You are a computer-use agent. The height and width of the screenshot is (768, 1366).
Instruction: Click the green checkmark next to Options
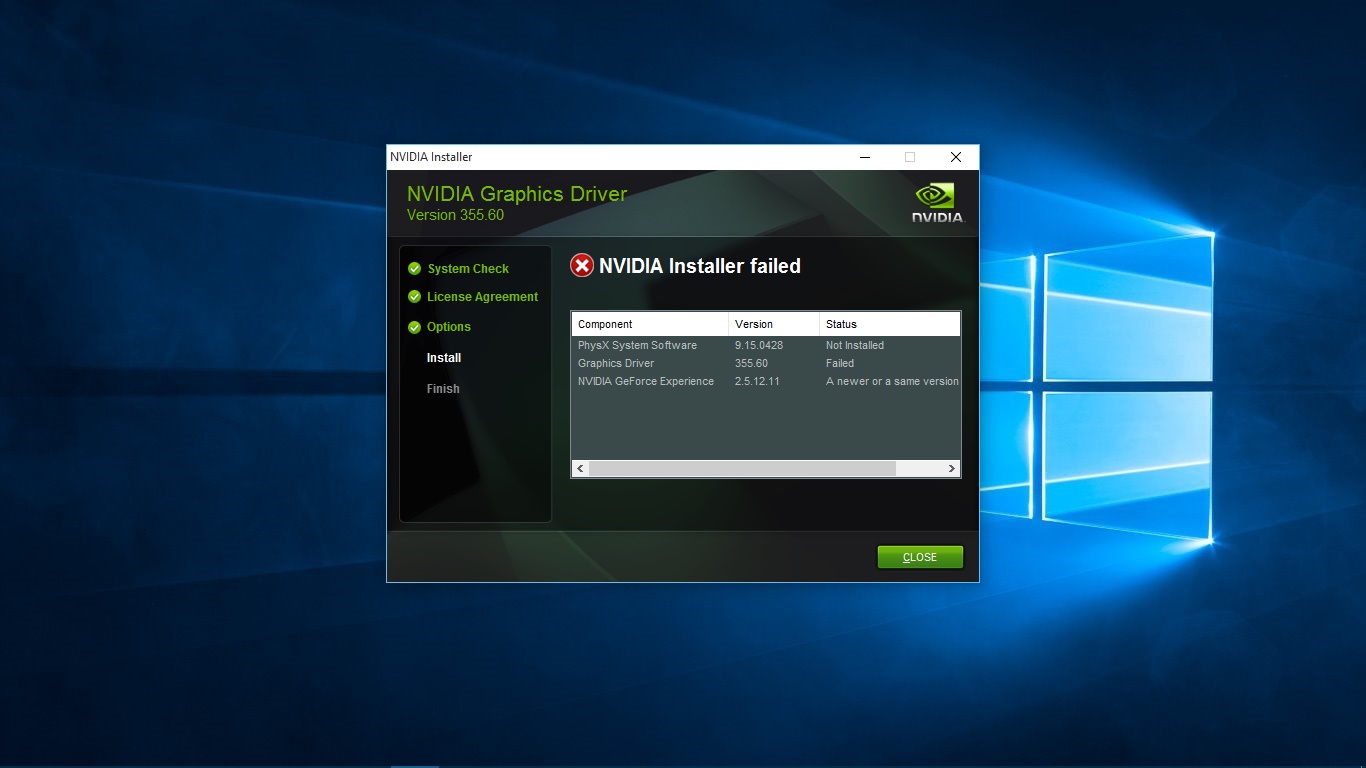tap(414, 327)
